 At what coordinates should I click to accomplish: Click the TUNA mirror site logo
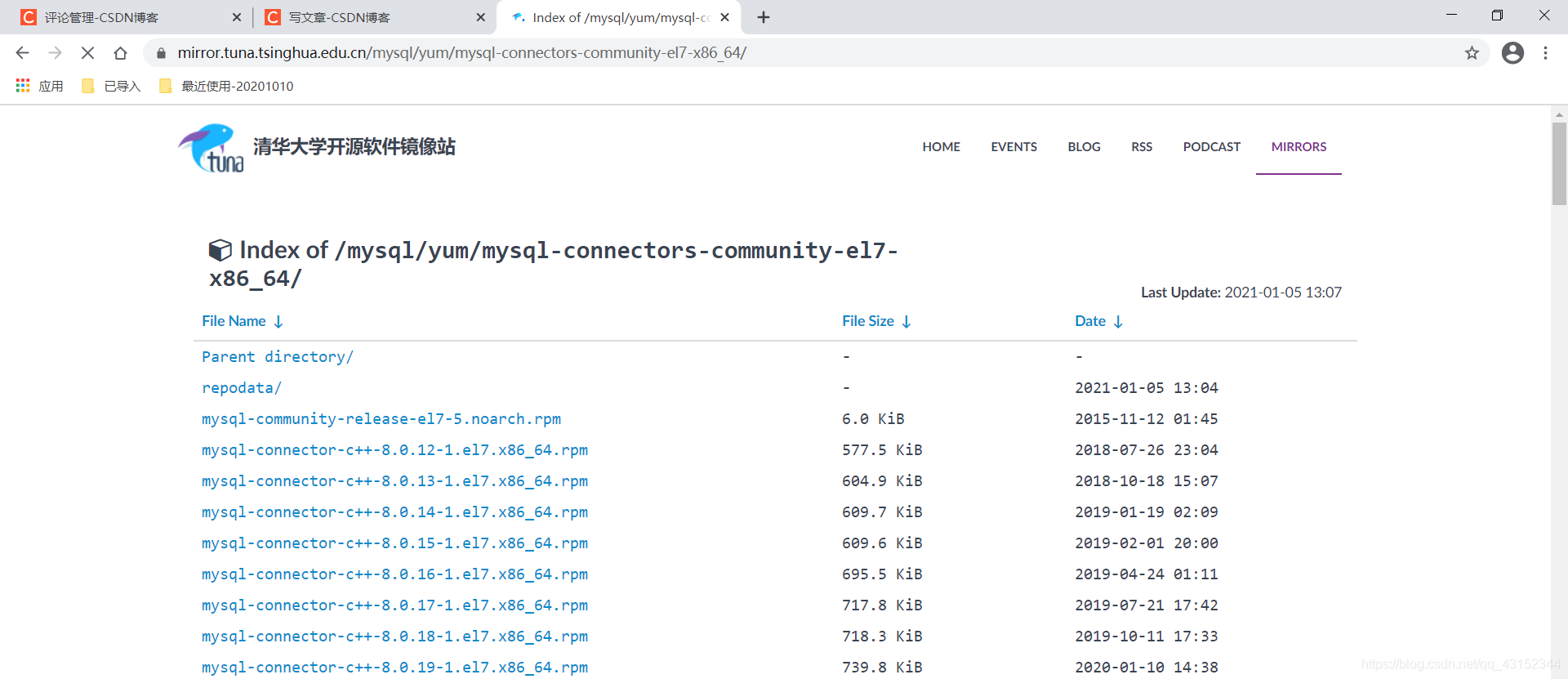212,148
